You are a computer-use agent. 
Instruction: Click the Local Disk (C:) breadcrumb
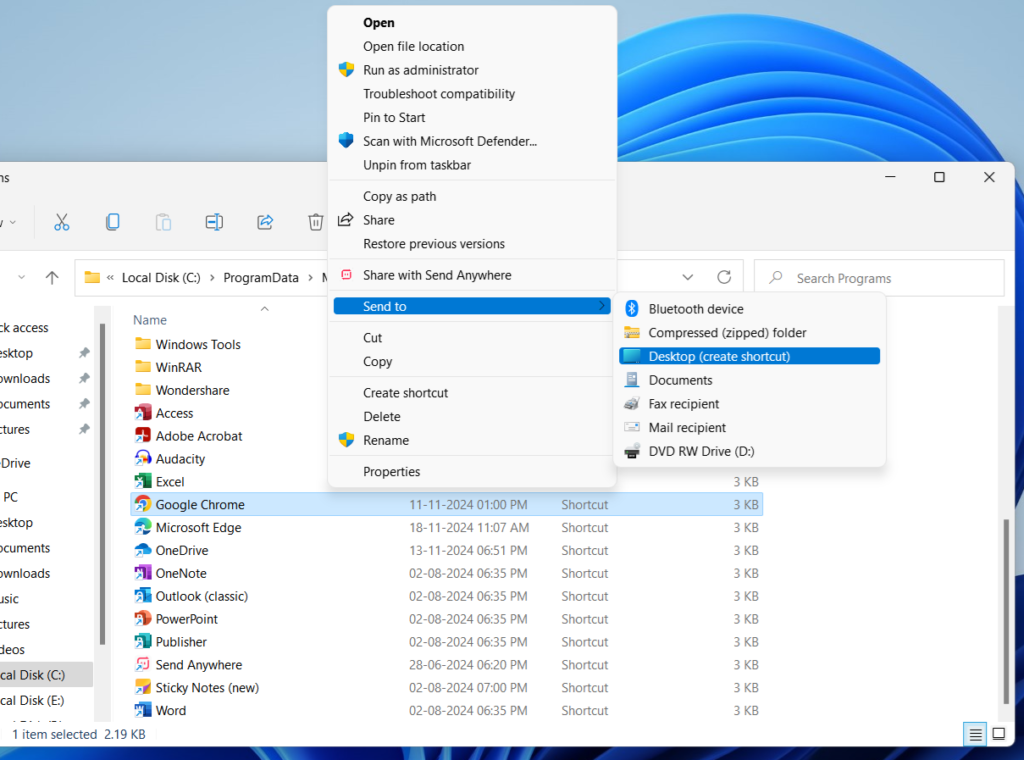pyautogui.click(x=161, y=277)
